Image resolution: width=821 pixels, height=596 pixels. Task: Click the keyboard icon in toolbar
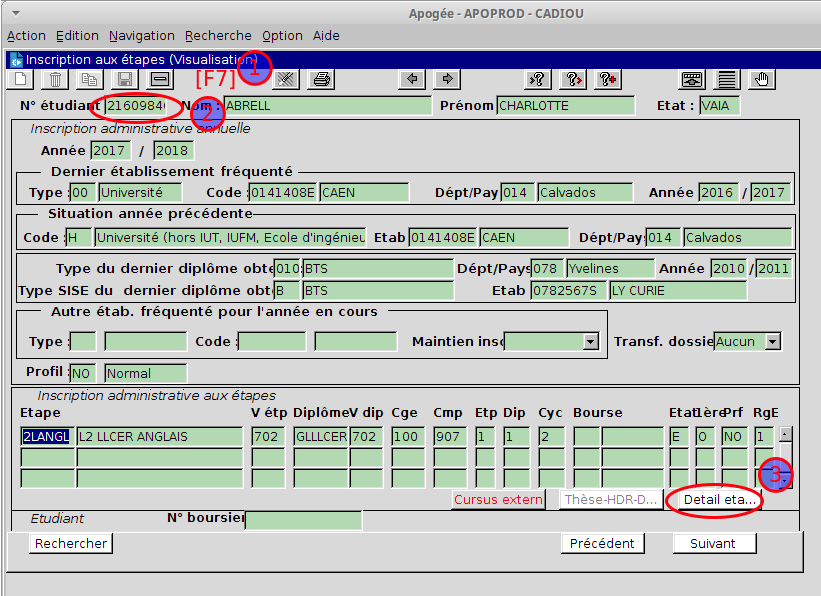692,79
